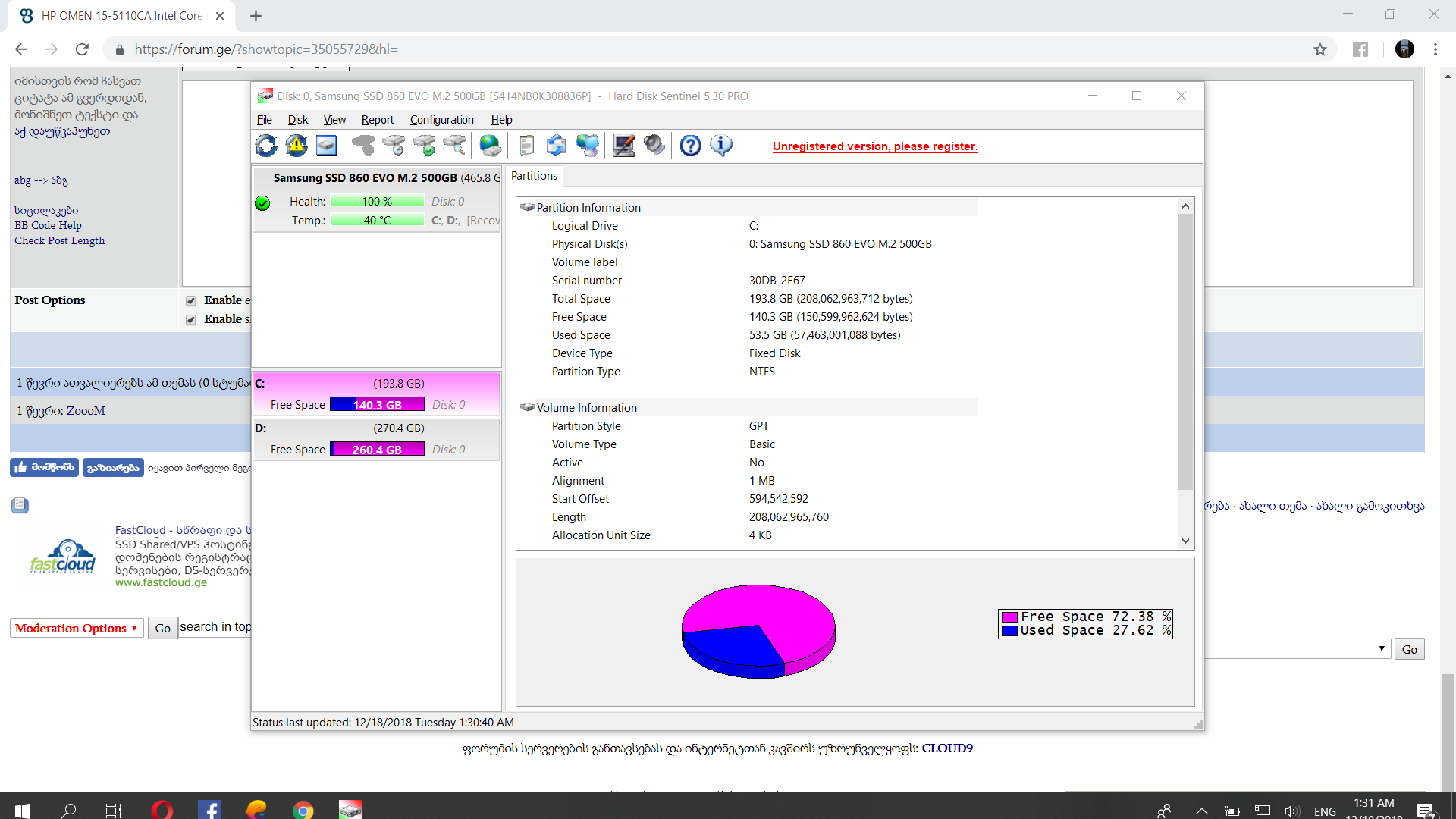Open the Configuration menu

441,120
